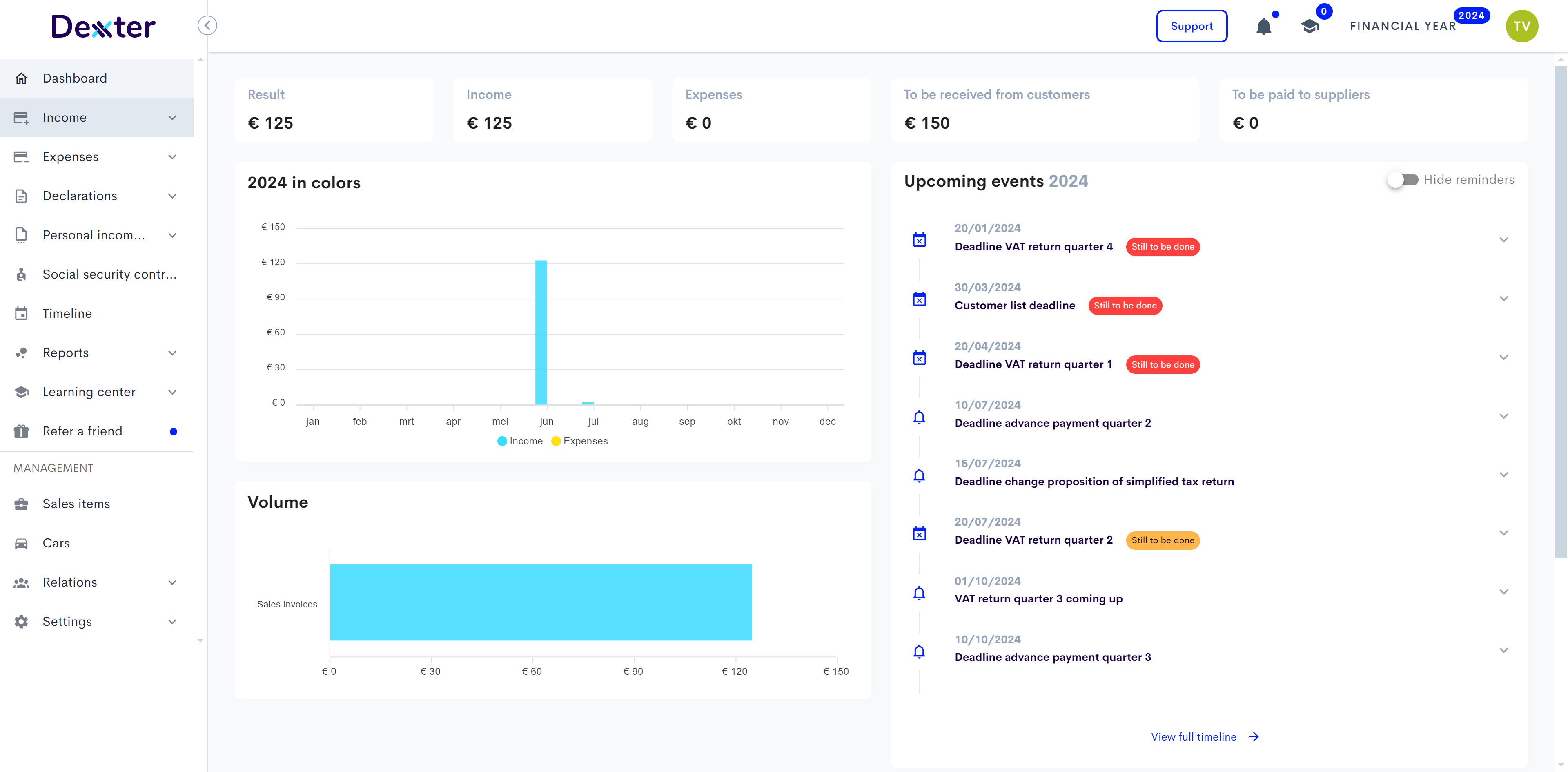Click the Income card icon in sidebar
1568x772 pixels.
coord(21,118)
